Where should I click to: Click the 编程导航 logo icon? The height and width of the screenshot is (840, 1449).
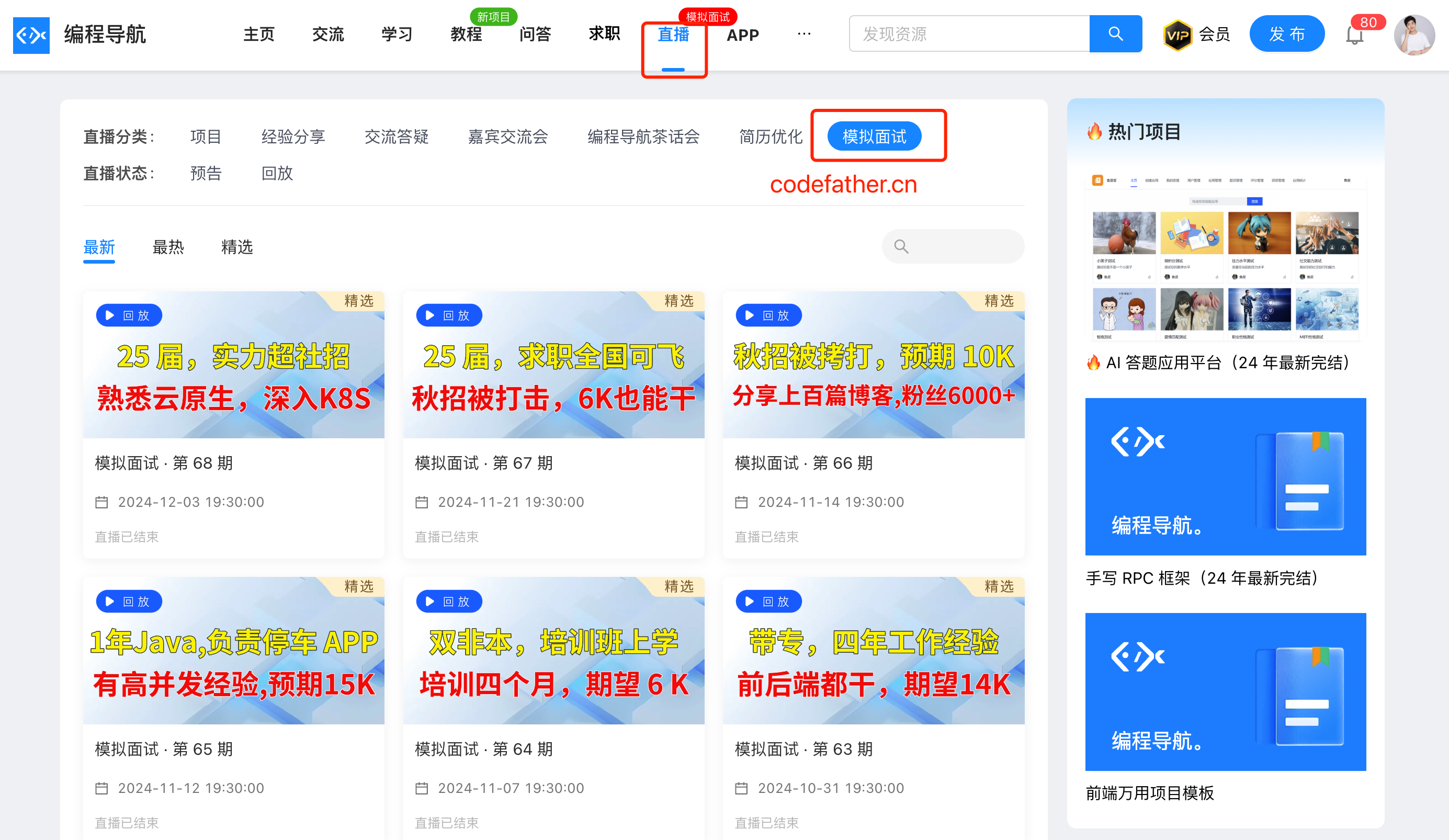pos(31,35)
